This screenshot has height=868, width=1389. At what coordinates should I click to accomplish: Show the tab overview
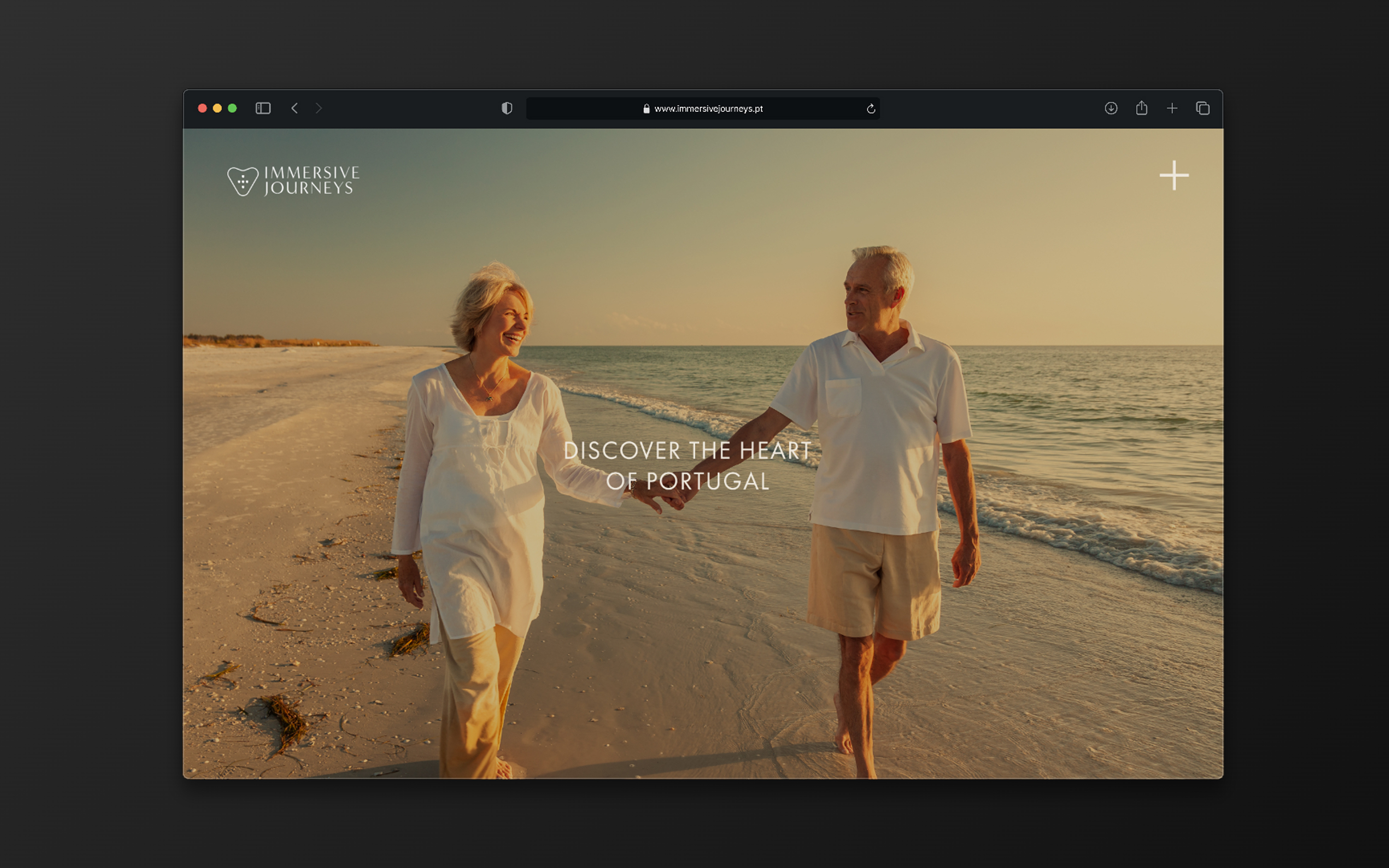click(1202, 108)
